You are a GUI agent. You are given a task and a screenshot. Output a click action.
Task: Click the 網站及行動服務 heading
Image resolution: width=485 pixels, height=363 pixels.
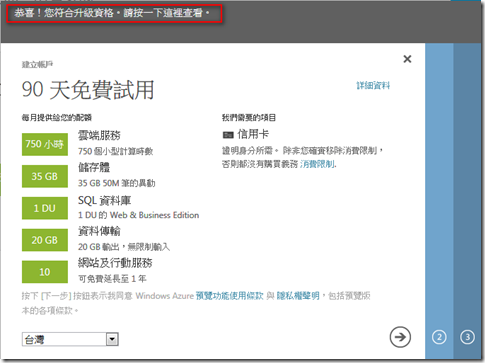click(115, 263)
